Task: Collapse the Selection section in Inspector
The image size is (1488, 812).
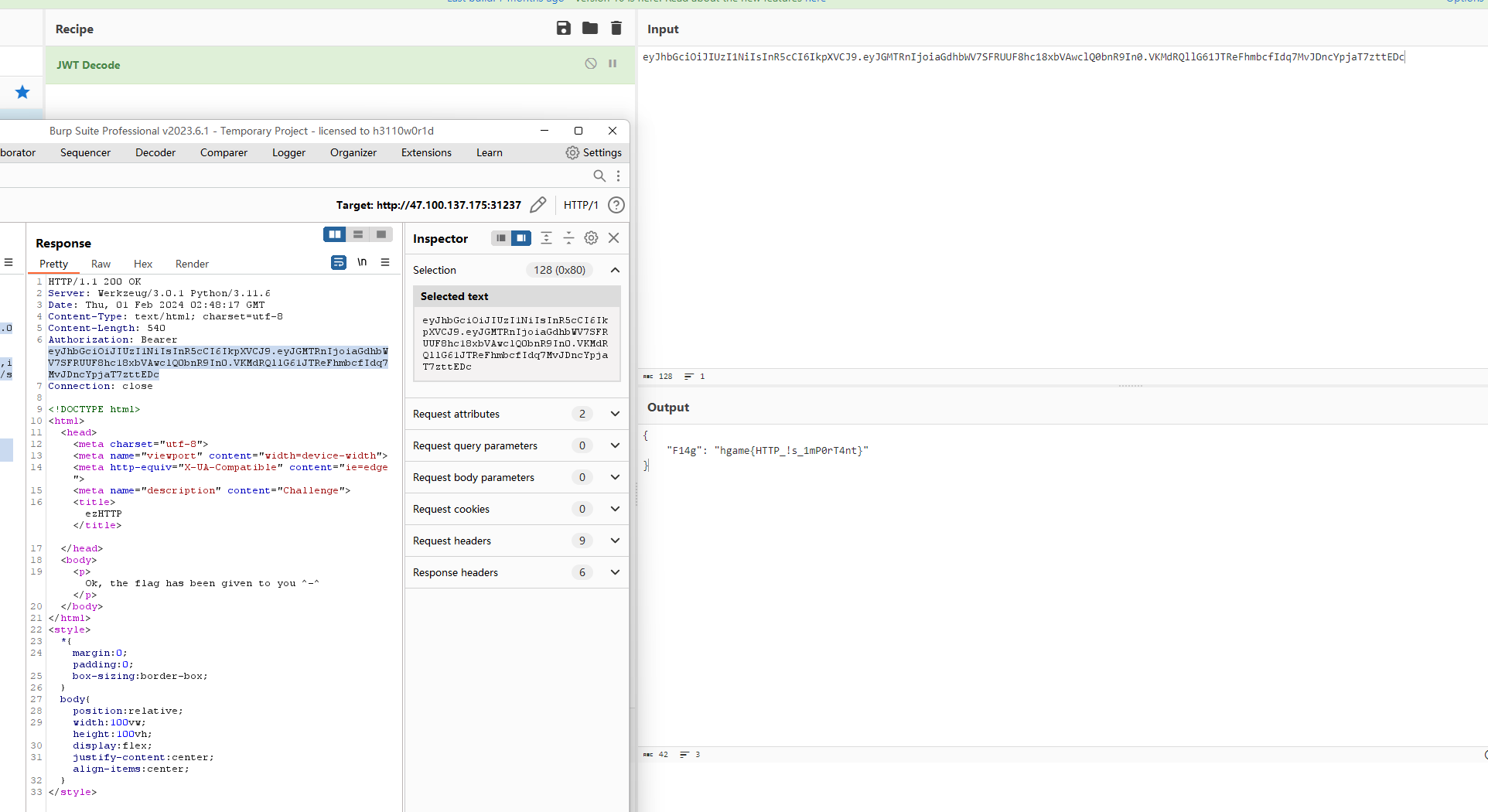Action: pos(615,270)
